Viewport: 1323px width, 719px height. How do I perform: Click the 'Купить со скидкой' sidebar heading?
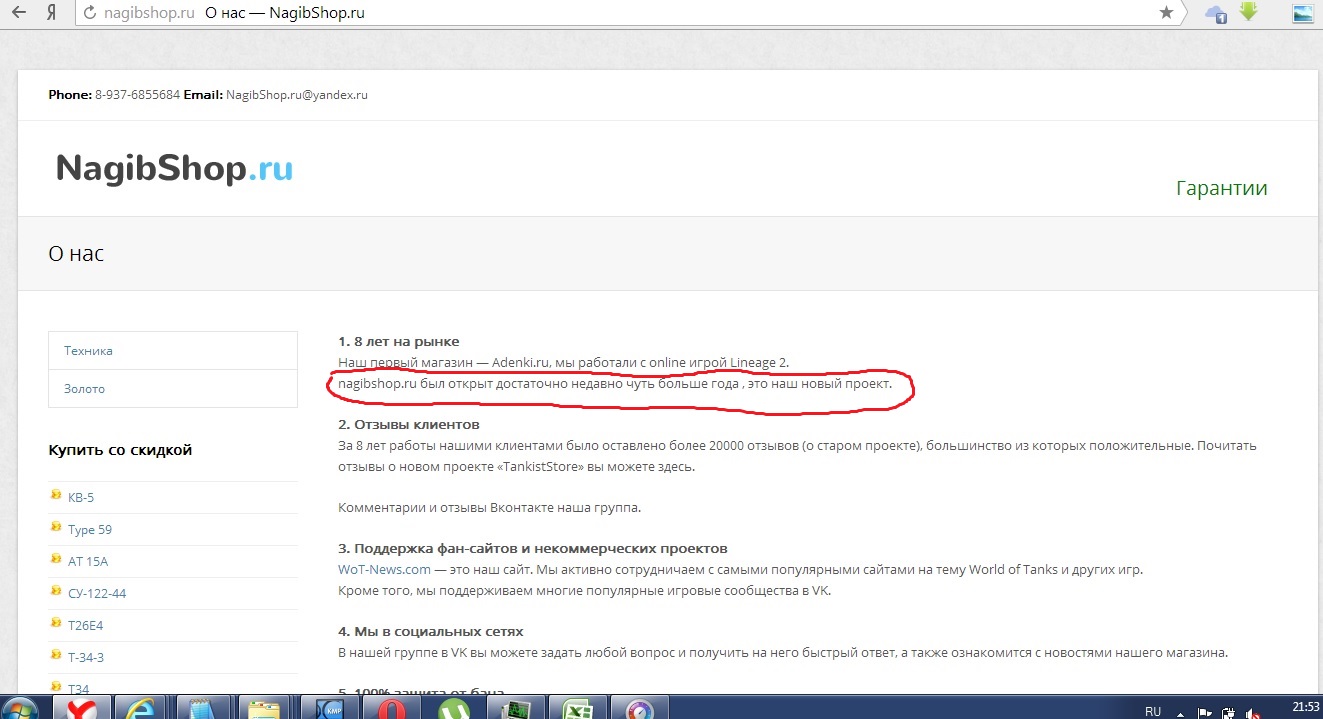[x=120, y=450]
